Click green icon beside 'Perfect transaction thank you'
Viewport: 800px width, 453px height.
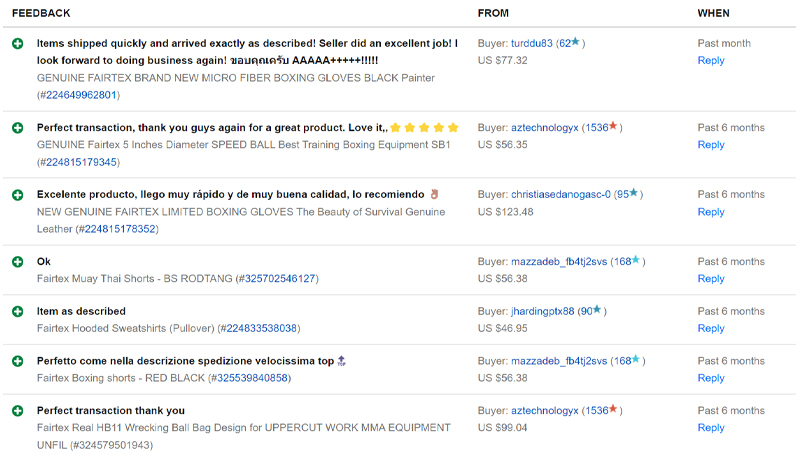point(18,411)
